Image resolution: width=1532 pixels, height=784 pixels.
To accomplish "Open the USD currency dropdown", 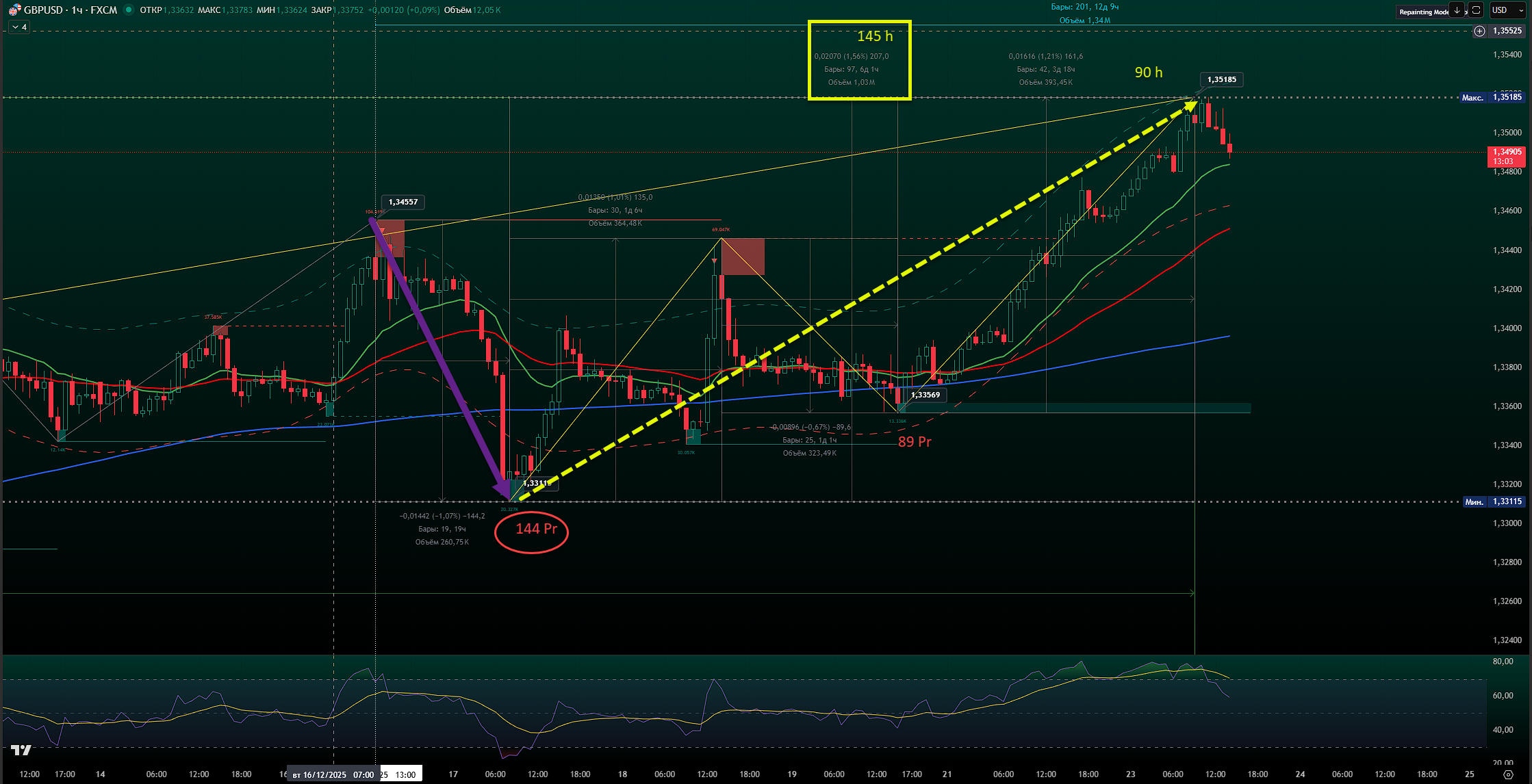I will click(x=1508, y=10).
